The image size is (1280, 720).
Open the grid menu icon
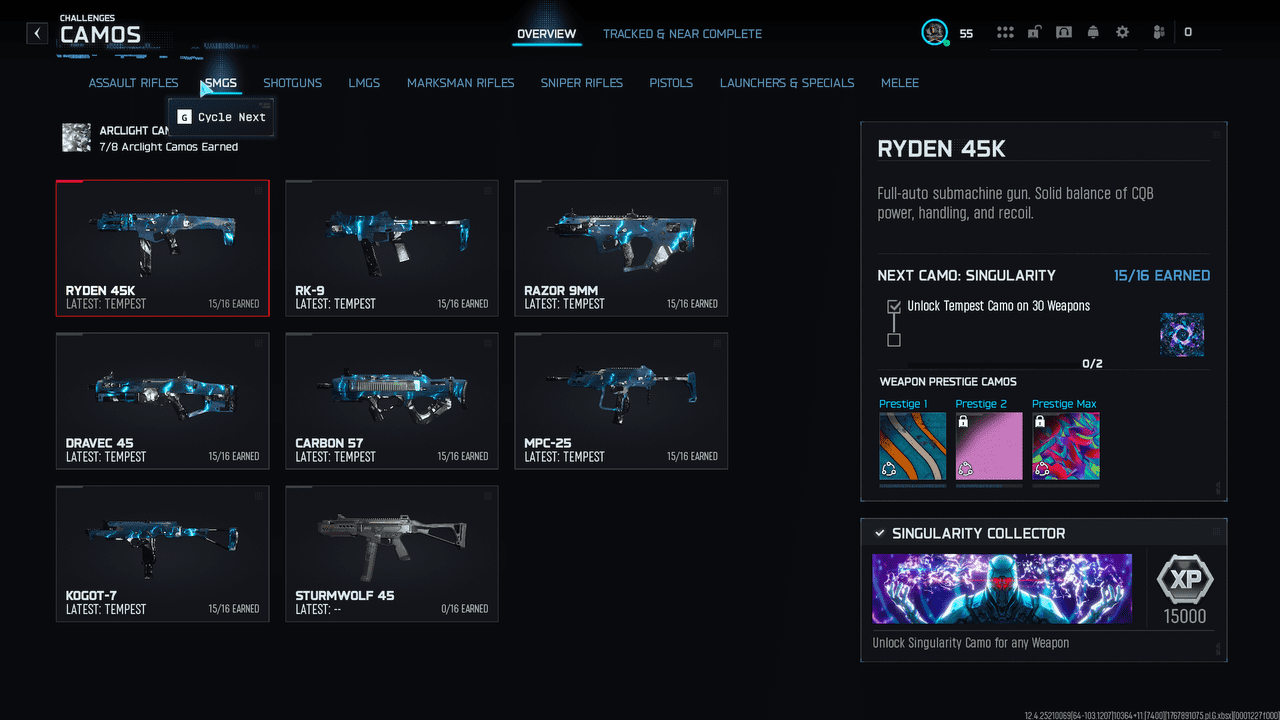(x=1005, y=33)
